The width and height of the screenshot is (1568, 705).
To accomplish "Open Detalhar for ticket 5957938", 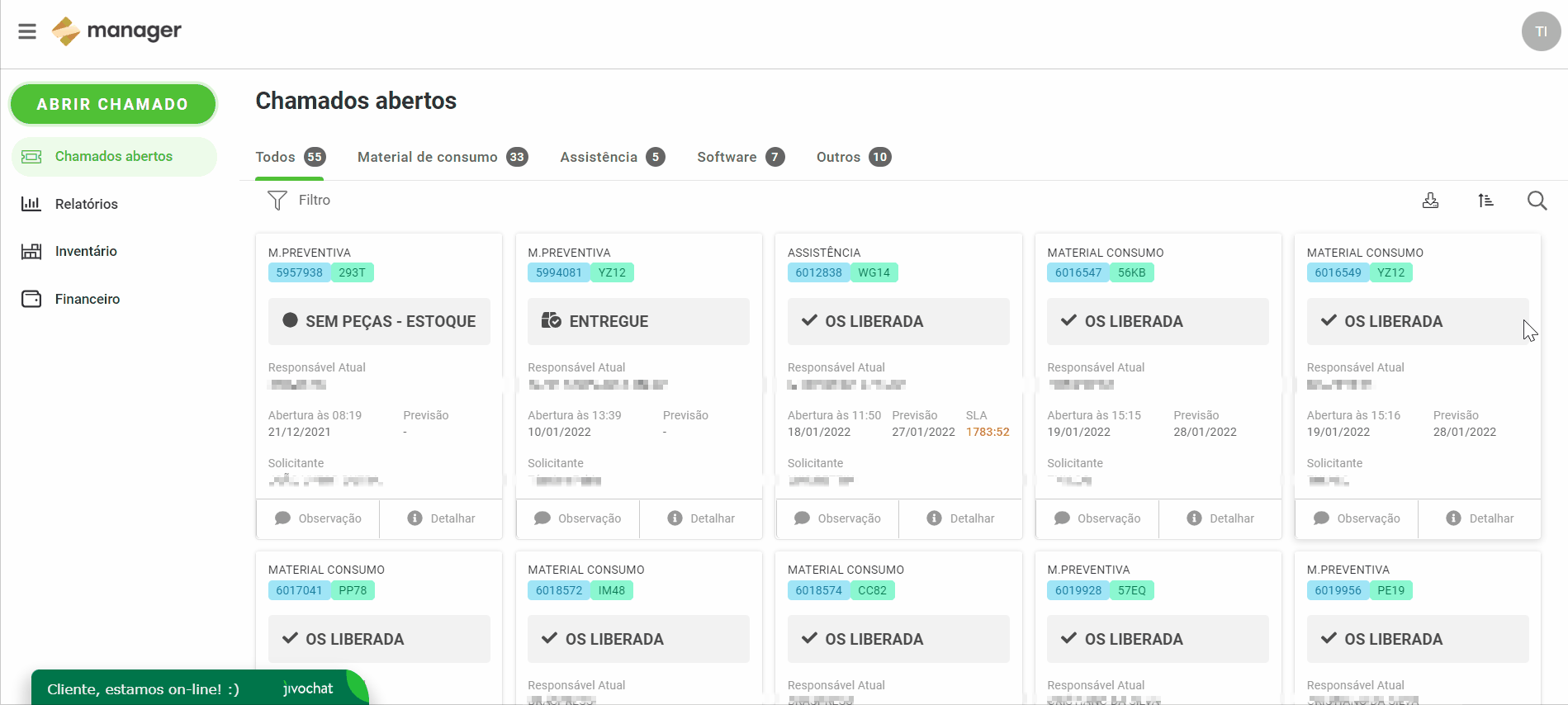I will tap(441, 518).
